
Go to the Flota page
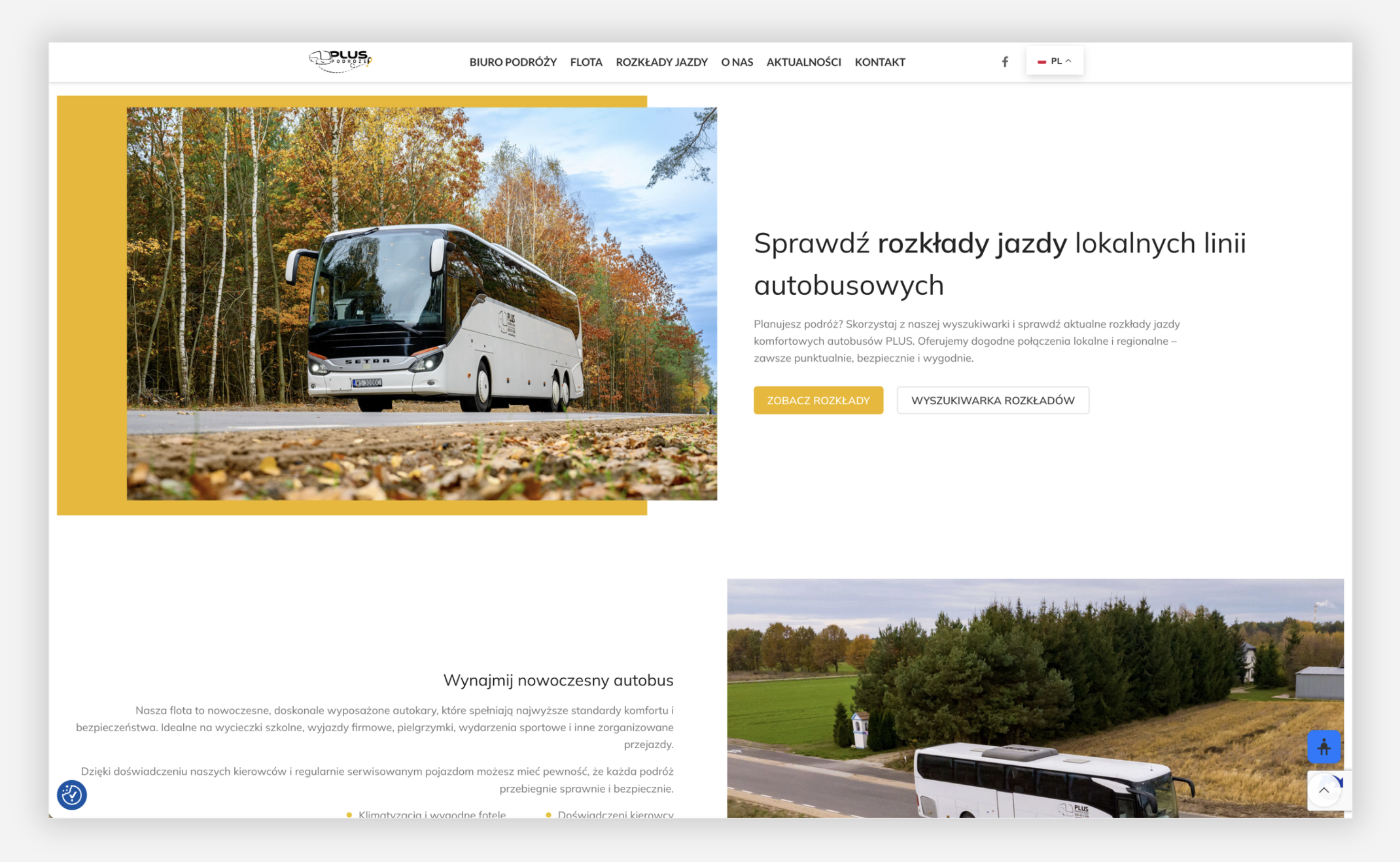point(586,62)
